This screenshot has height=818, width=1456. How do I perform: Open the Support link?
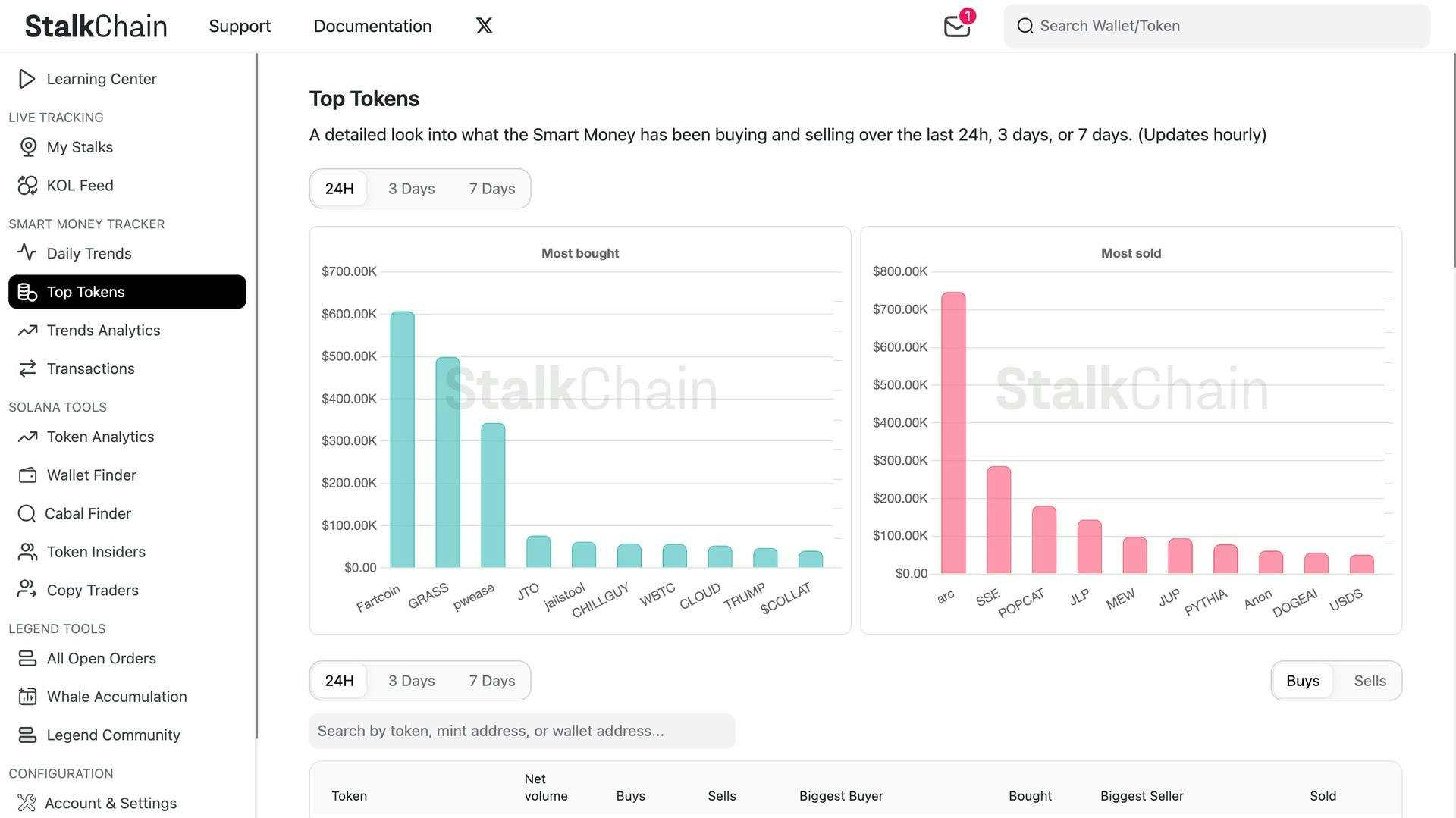tap(240, 26)
